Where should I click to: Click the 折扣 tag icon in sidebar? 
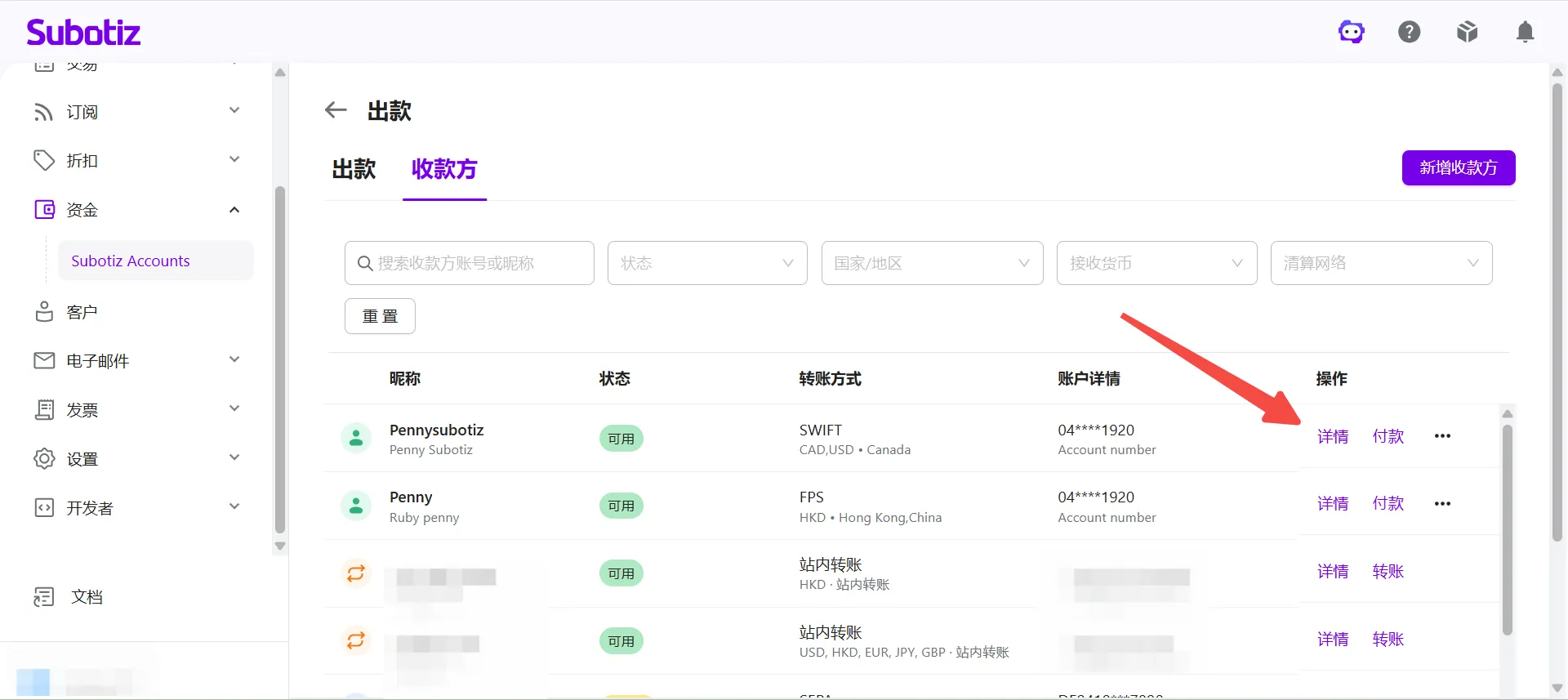pyautogui.click(x=44, y=161)
